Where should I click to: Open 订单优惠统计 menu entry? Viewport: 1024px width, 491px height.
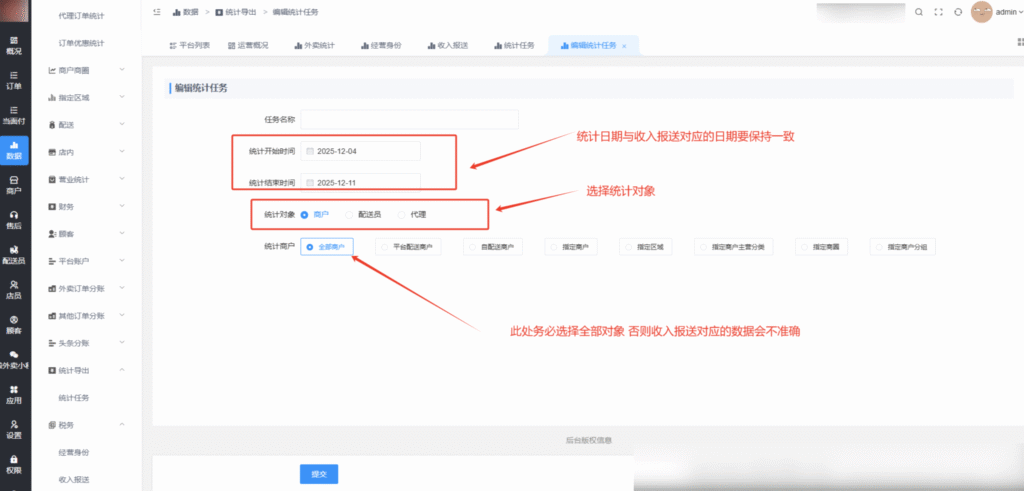[x=81, y=42]
